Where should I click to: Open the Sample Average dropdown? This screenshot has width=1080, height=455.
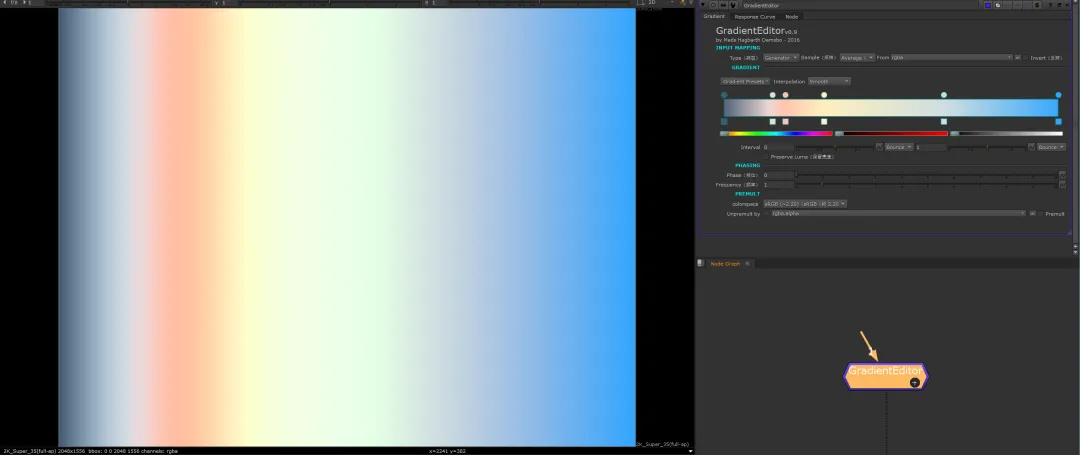[858, 58]
